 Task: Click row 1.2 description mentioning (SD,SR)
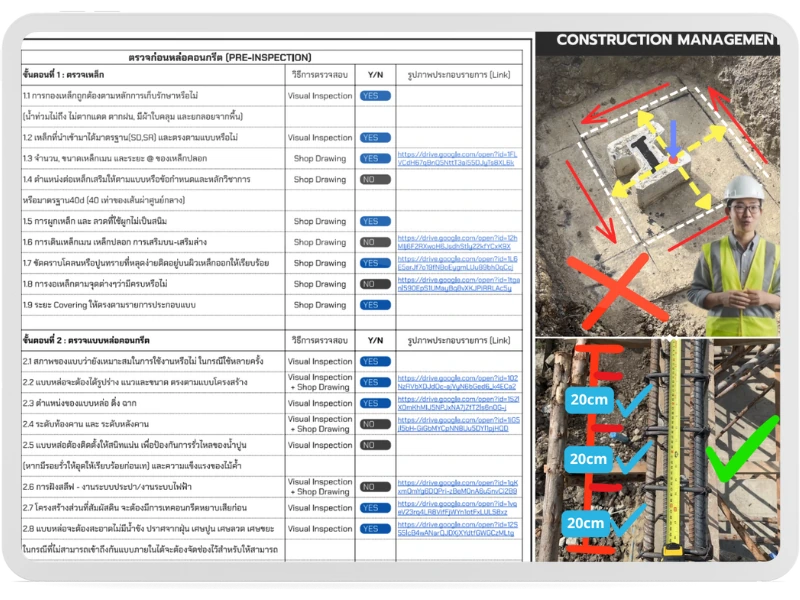pyautogui.click(x=130, y=138)
